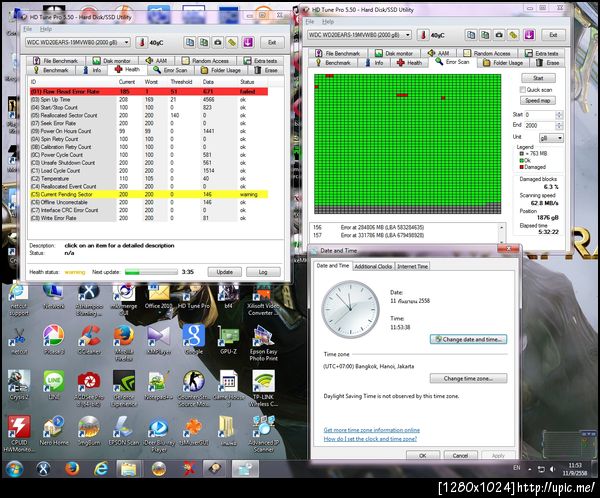Click the Start value spinner arrows
This screenshot has height=498, width=600.
[x=559, y=115]
